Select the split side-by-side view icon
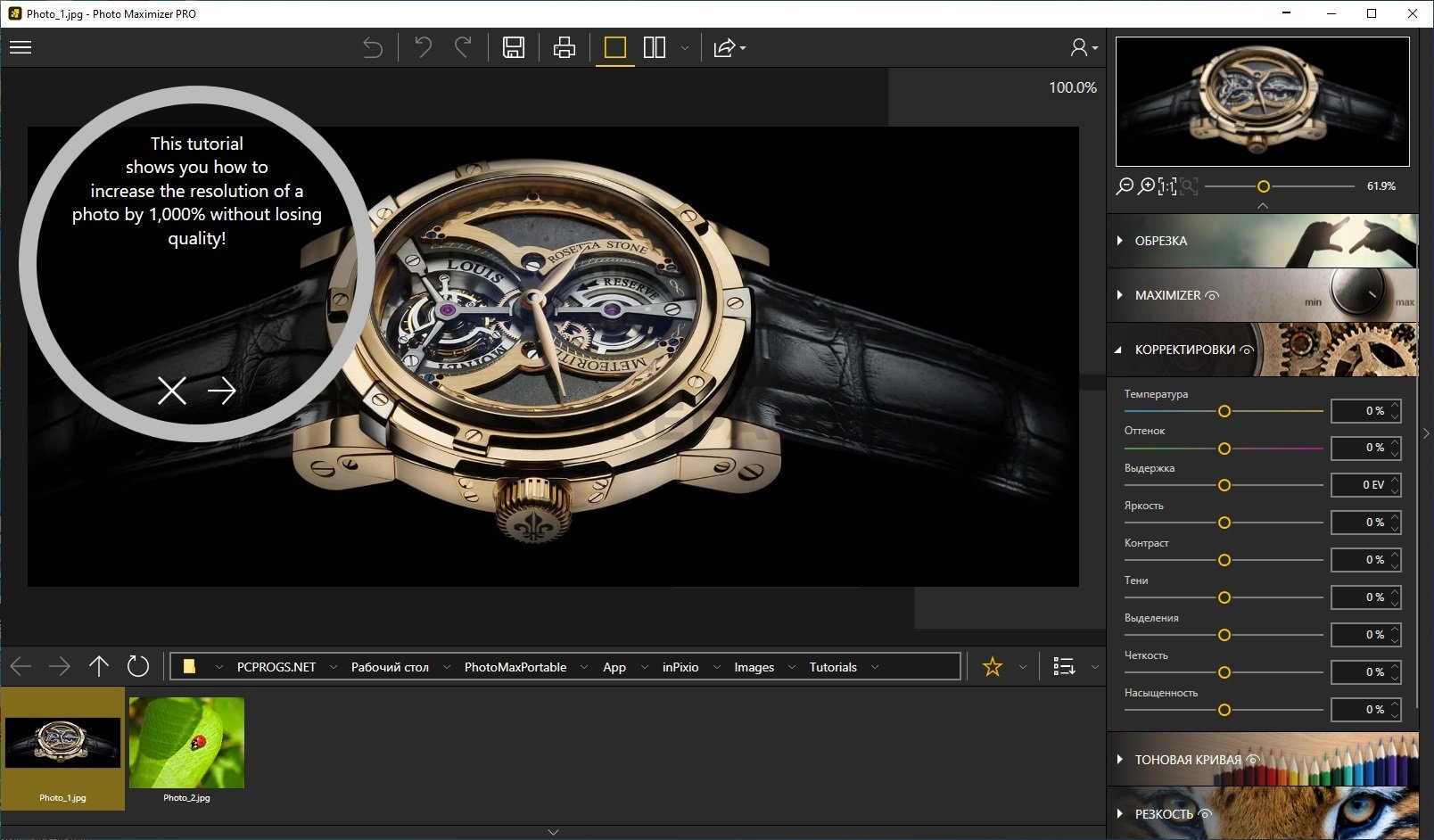 (655, 47)
